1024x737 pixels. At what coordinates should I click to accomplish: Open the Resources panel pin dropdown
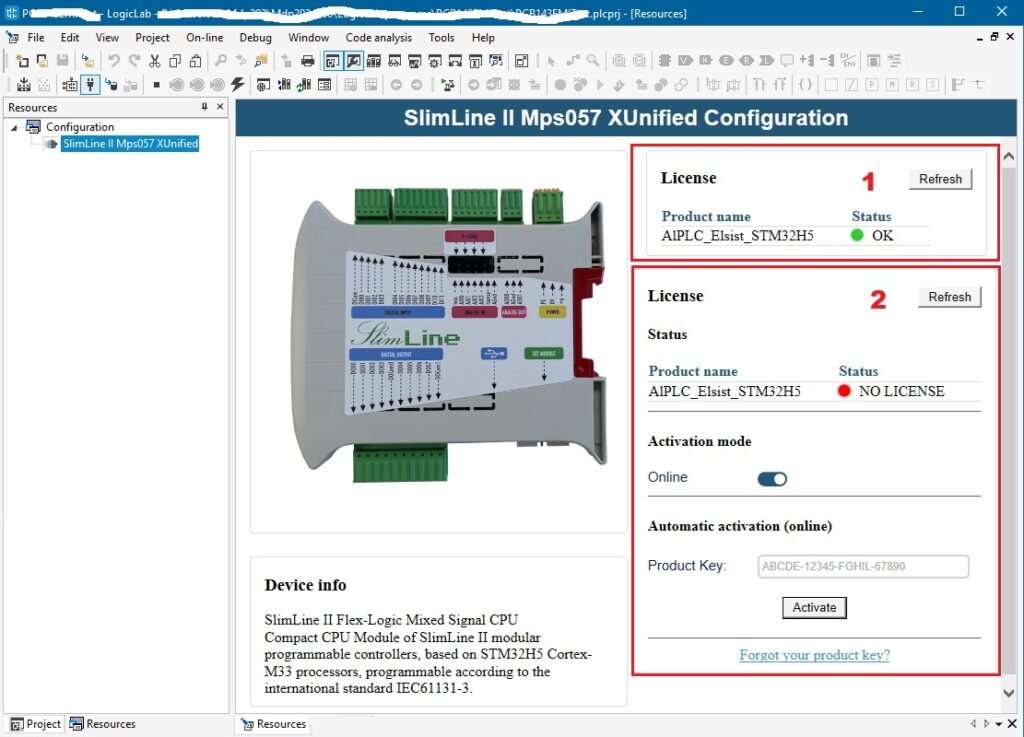coord(204,106)
